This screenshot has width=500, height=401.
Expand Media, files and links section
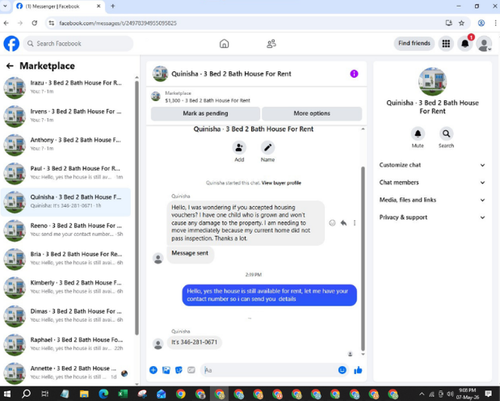click(432, 200)
